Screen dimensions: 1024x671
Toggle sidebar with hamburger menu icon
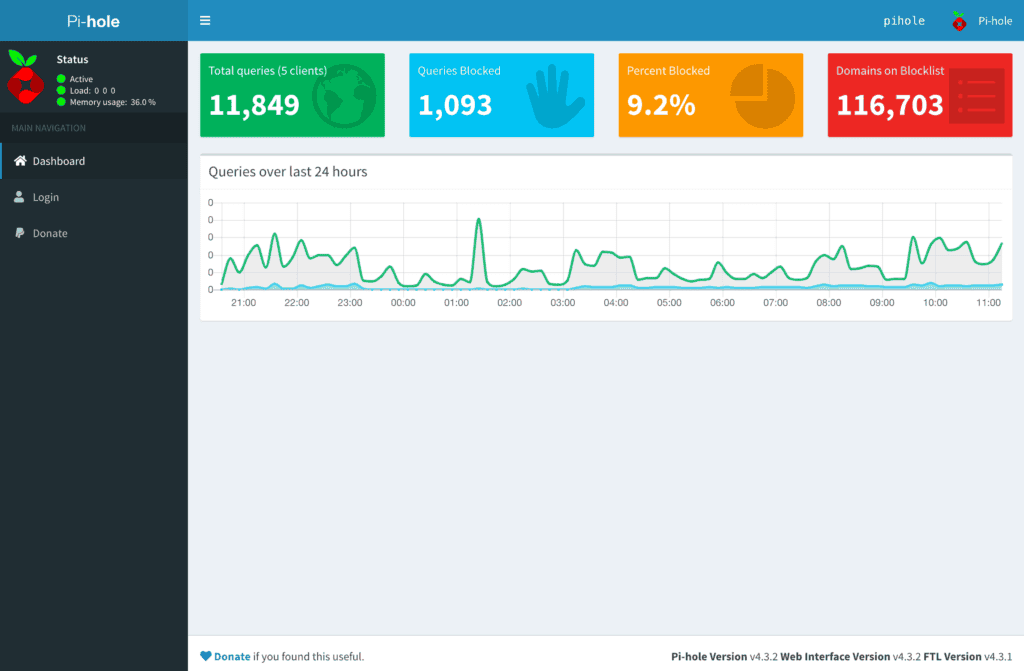(205, 20)
